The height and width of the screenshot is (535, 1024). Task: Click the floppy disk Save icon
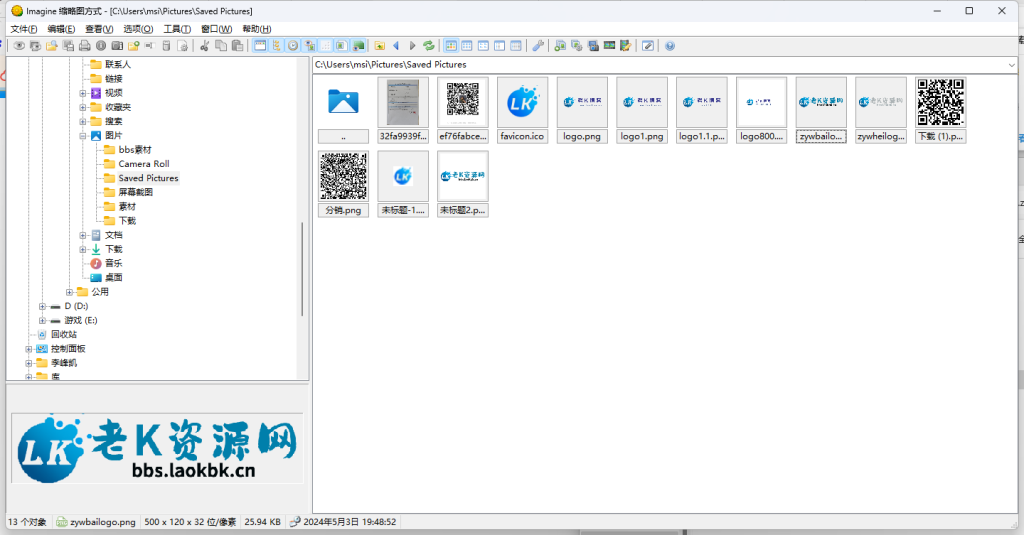point(68,46)
